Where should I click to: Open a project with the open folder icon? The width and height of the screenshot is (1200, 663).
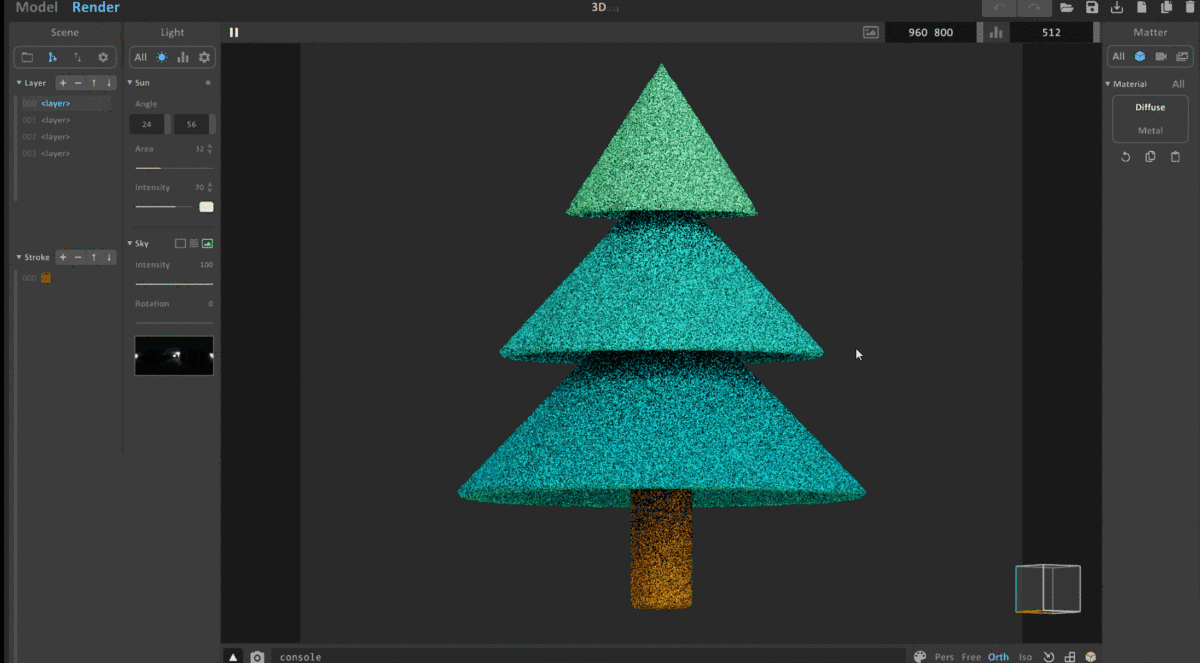point(1067,8)
